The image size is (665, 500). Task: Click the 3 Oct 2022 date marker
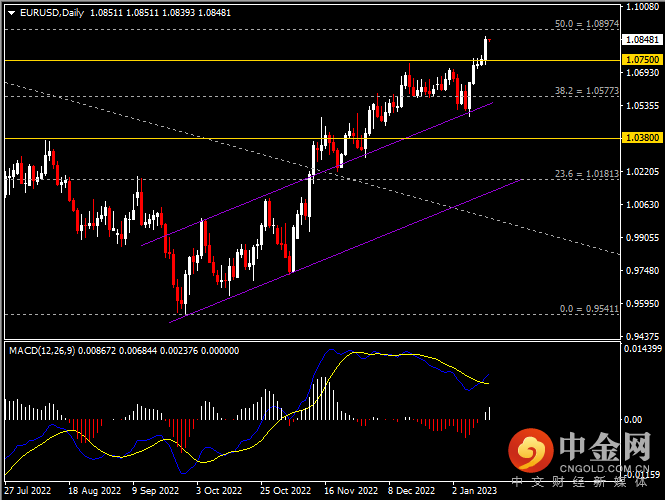(x=219, y=491)
